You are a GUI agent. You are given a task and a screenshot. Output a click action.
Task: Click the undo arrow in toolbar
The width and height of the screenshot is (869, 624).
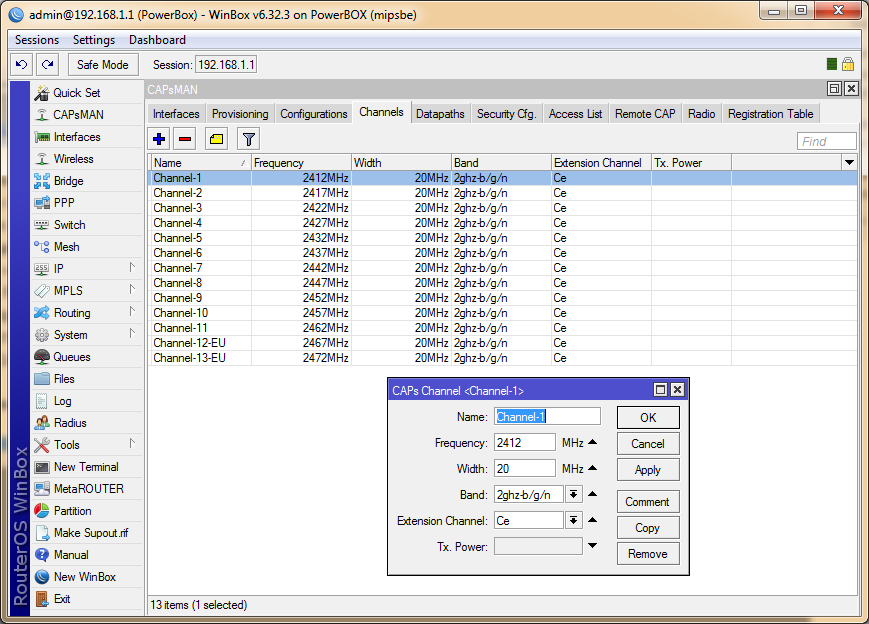point(21,64)
